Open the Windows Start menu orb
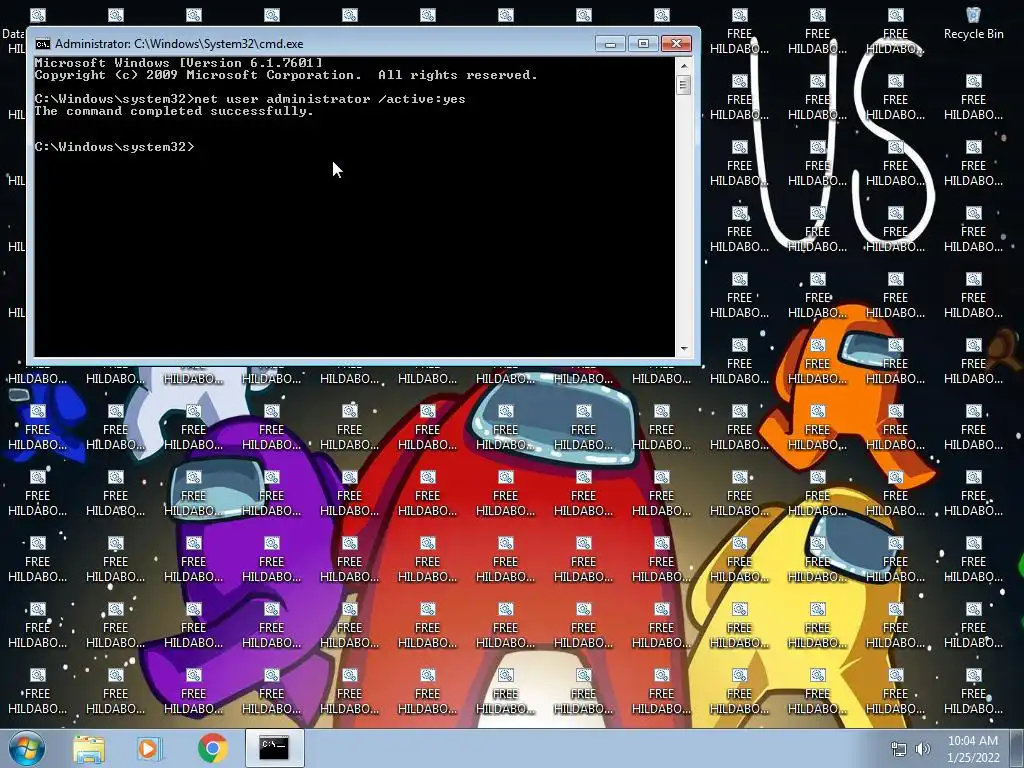Screen dimensions: 1024x768 coord(27,748)
